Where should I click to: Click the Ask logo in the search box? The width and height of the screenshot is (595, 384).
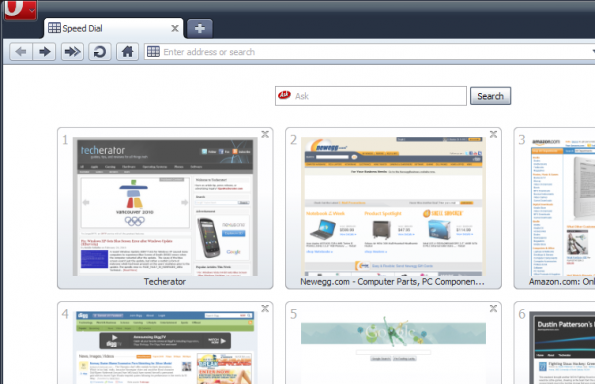(x=284, y=95)
